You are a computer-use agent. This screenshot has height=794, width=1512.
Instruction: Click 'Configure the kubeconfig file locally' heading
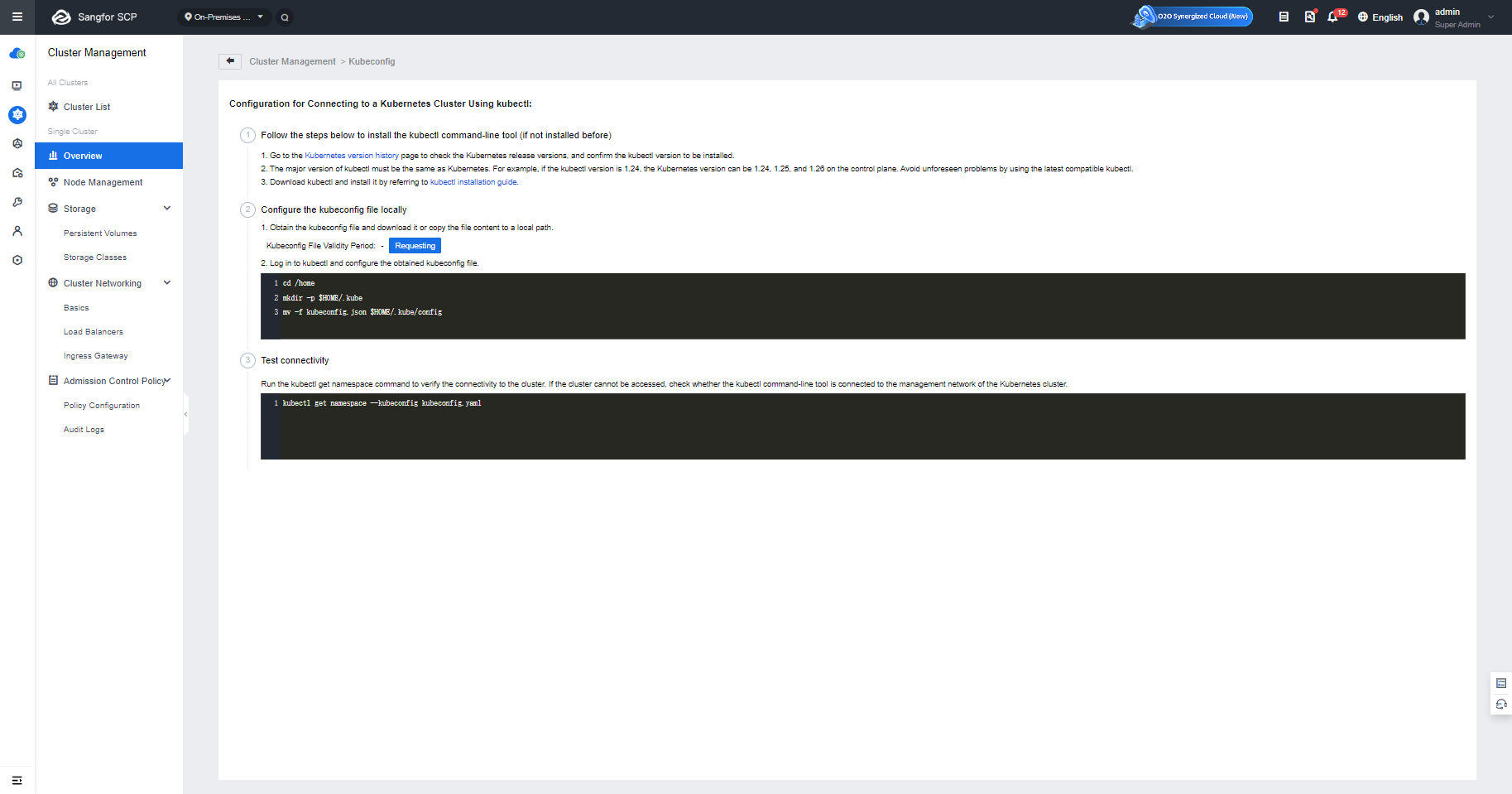click(334, 209)
